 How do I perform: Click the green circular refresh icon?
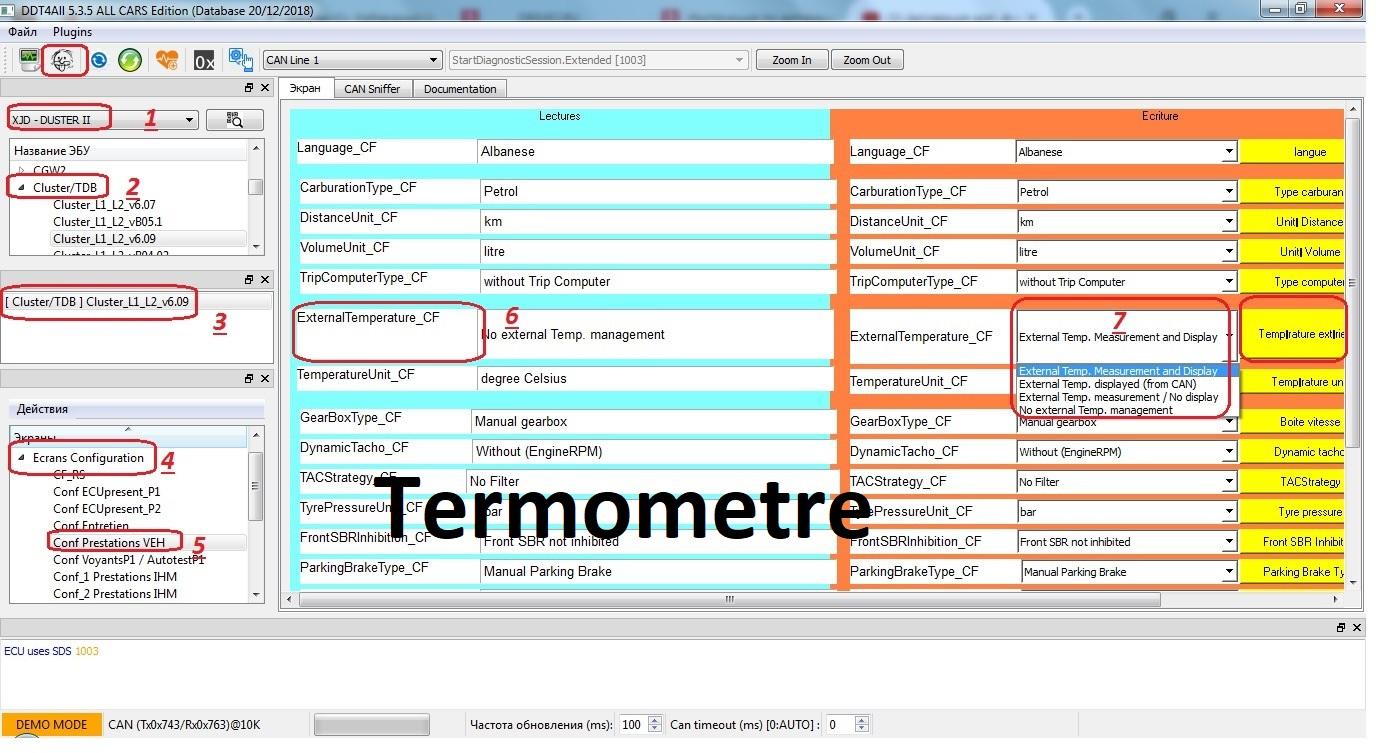(x=130, y=60)
